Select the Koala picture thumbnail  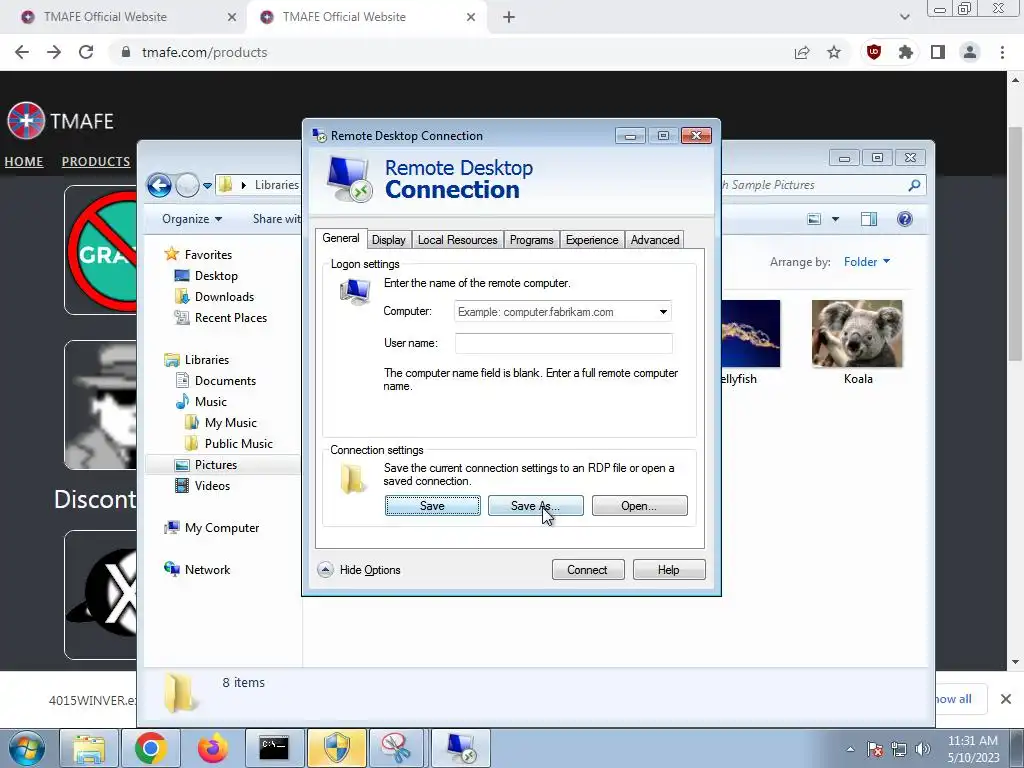tap(857, 334)
